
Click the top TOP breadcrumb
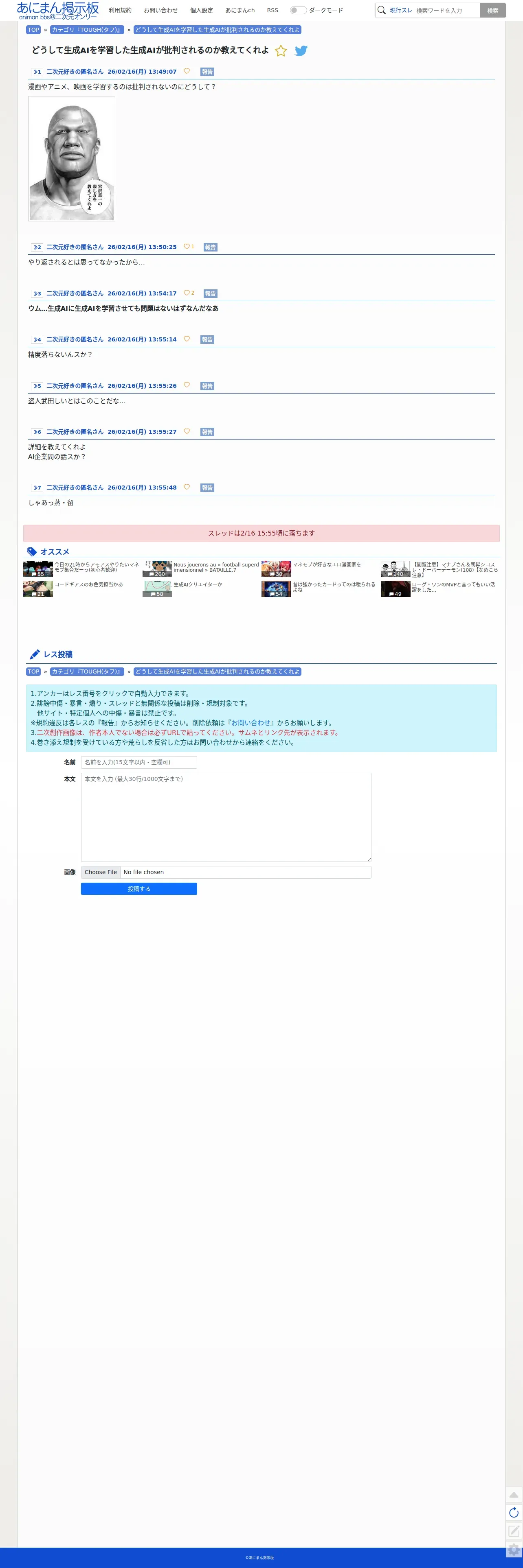click(33, 30)
